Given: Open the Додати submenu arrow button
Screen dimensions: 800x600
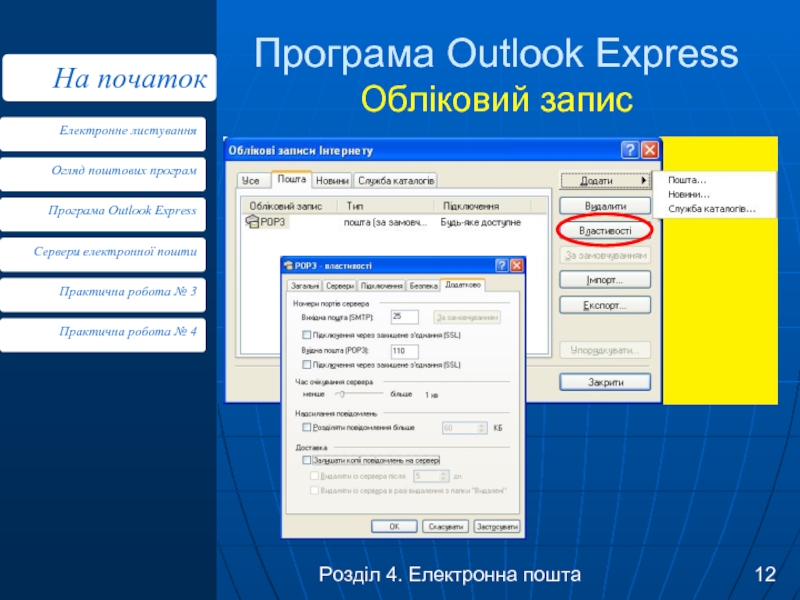Looking at the screenshot, I should pos(643,180).
